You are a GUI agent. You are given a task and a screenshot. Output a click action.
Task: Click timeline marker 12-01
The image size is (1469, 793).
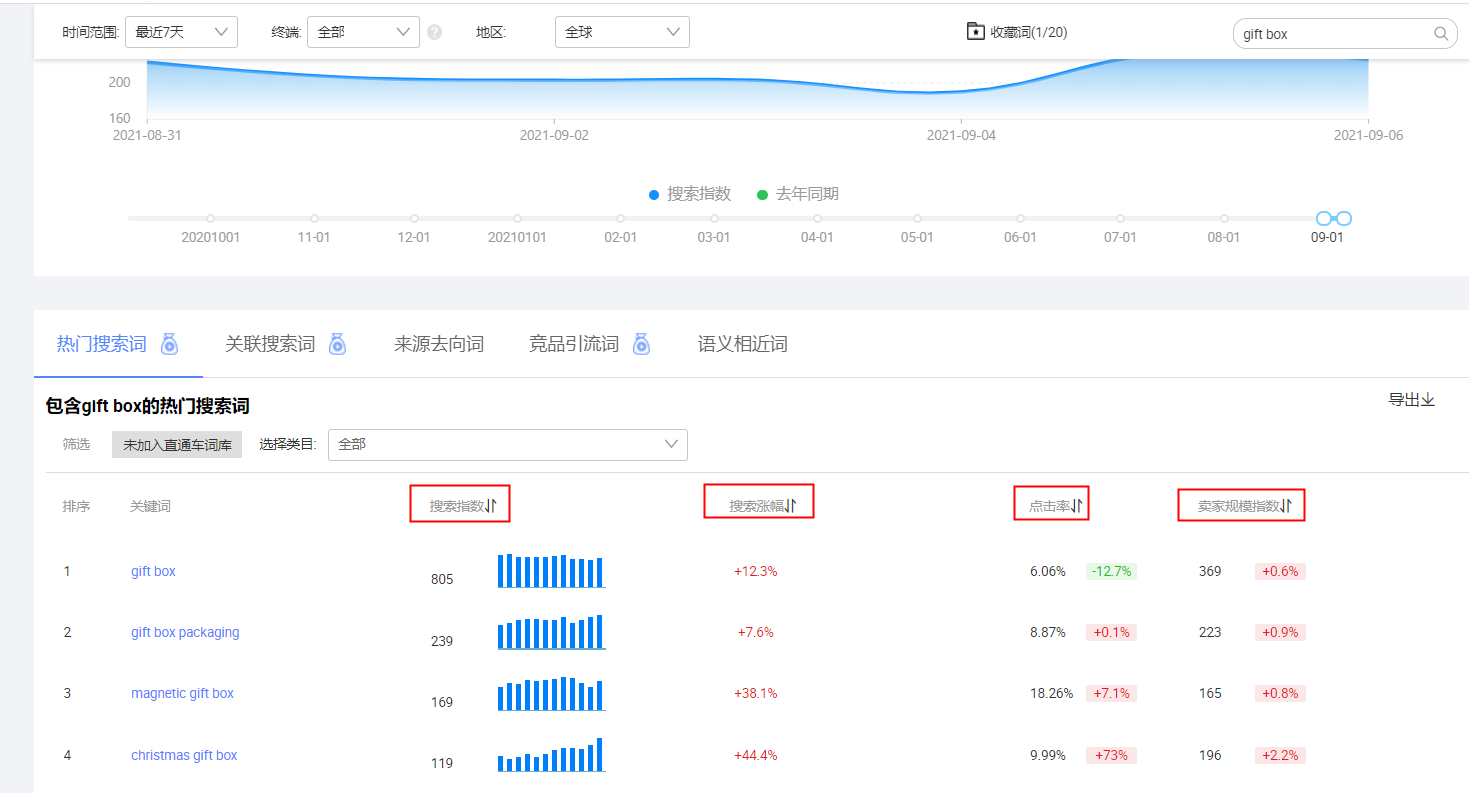(x=414, y=218)
